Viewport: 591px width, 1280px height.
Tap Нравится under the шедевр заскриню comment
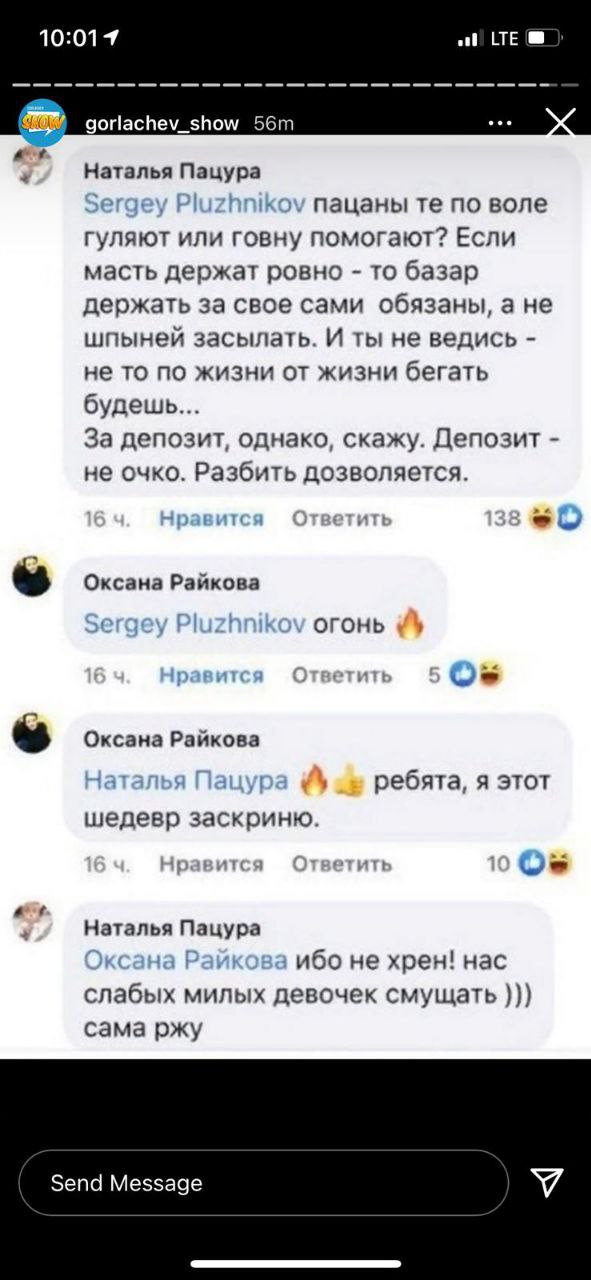(212, 864)
